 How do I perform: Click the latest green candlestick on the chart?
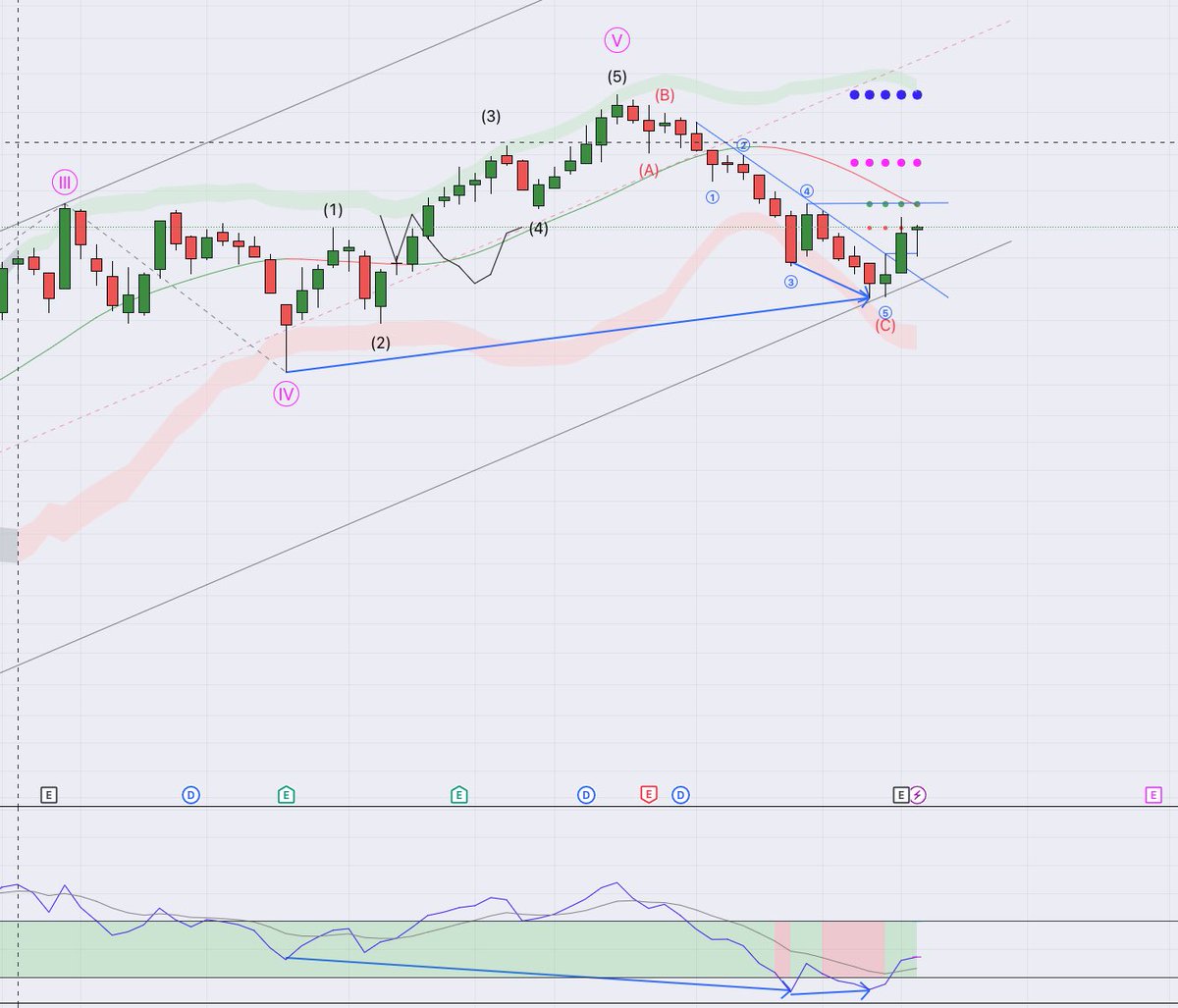click(x=917, y=229)
